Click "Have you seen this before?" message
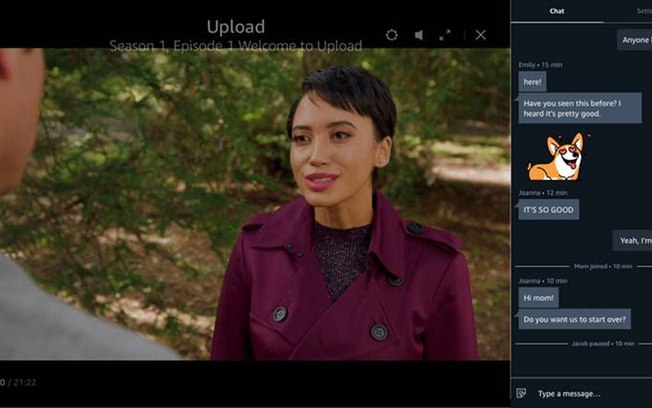 580,109
